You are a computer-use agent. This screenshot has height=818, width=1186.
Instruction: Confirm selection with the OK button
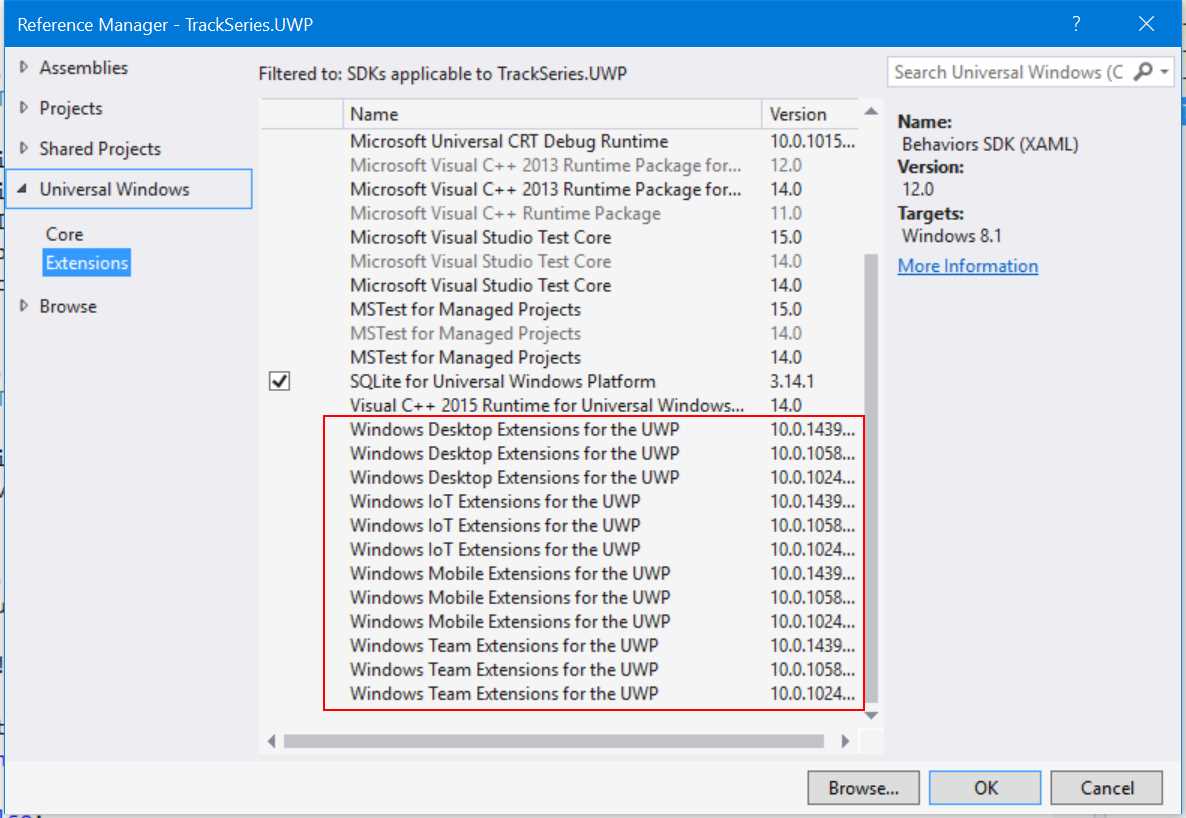coord(985,788)
